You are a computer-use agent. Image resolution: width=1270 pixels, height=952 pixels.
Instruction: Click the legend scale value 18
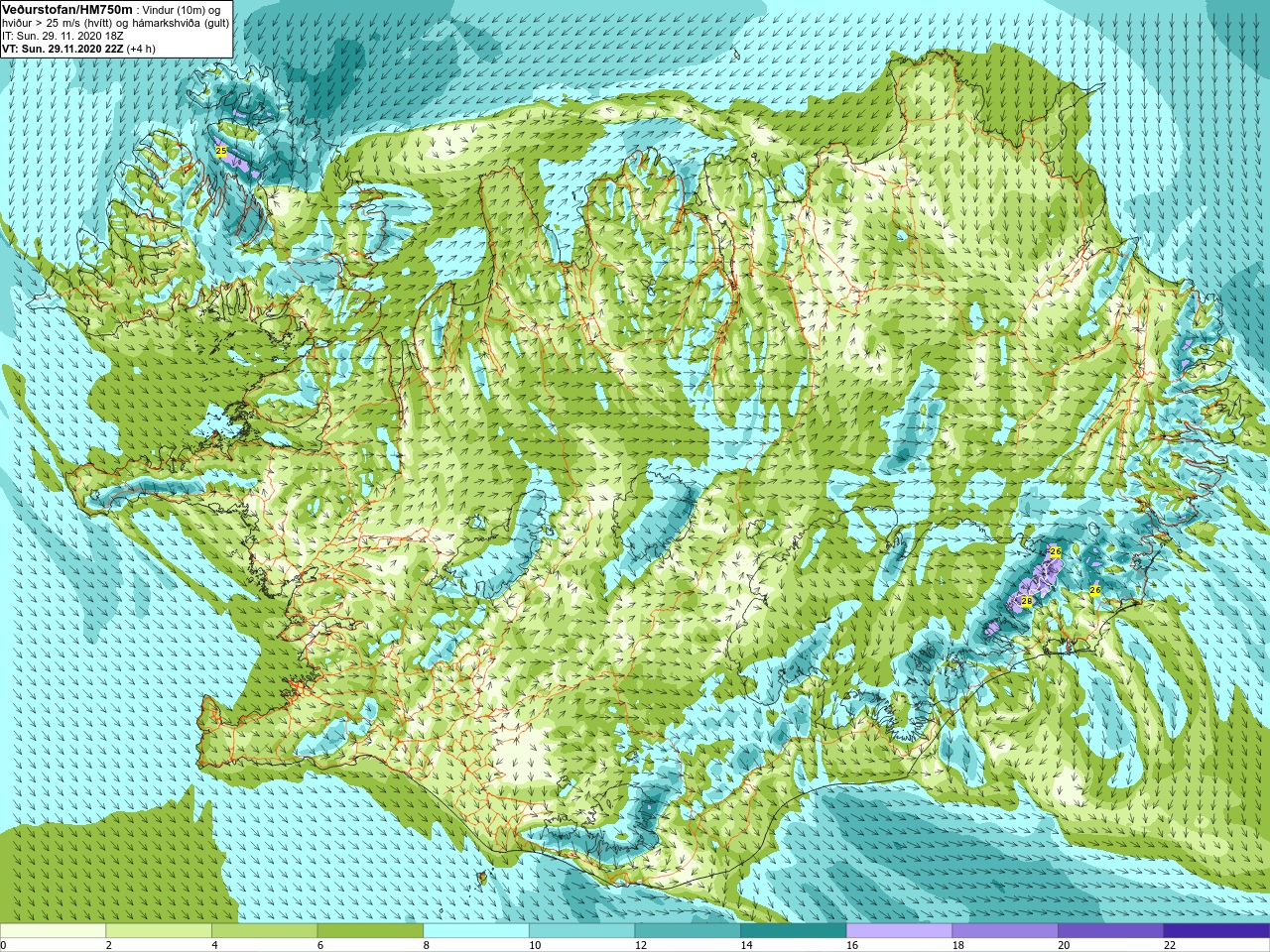(x=958, y=946)
